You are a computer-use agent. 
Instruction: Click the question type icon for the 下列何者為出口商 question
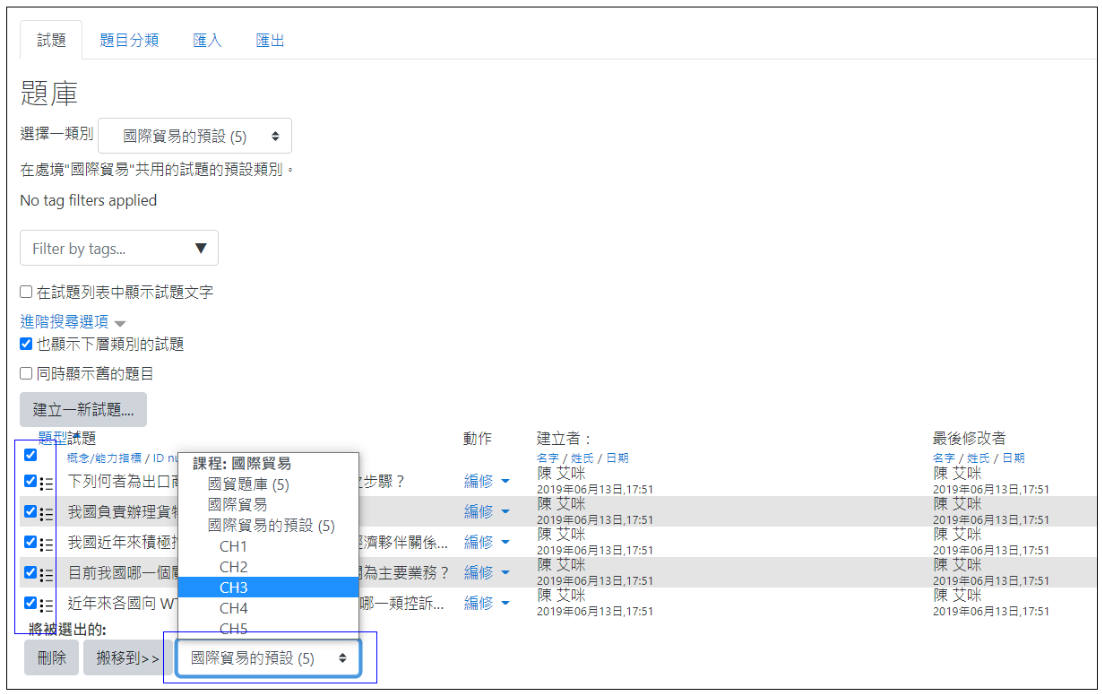point(47,483)
